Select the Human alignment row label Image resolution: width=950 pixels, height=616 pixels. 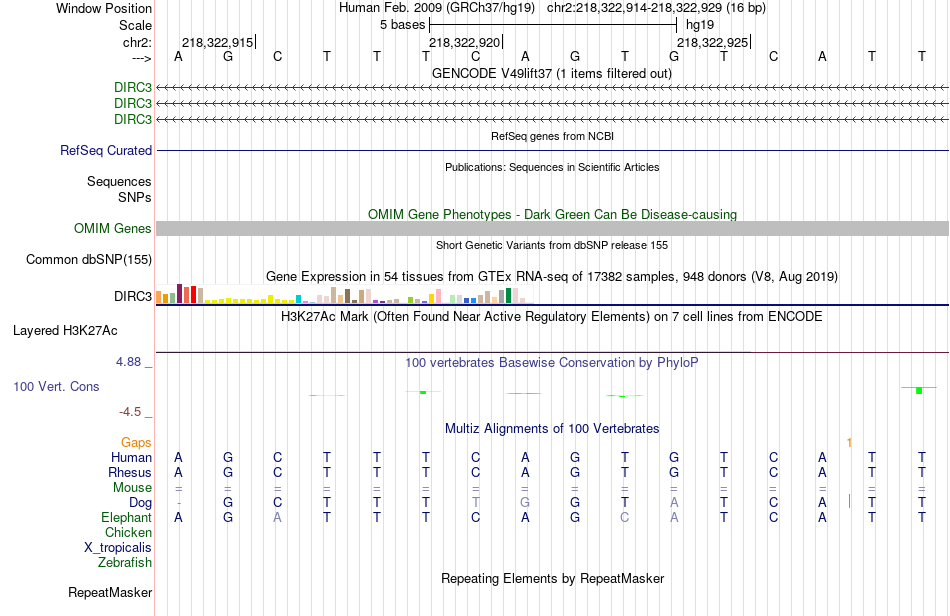[x=131, y=457]
